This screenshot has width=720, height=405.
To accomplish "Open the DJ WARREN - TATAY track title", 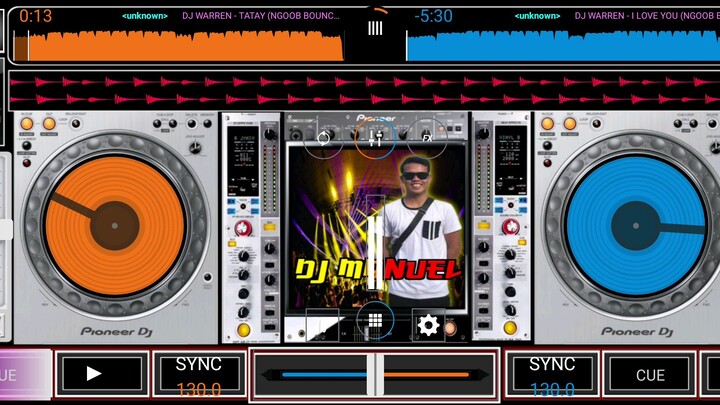I will tap(261, 16).
